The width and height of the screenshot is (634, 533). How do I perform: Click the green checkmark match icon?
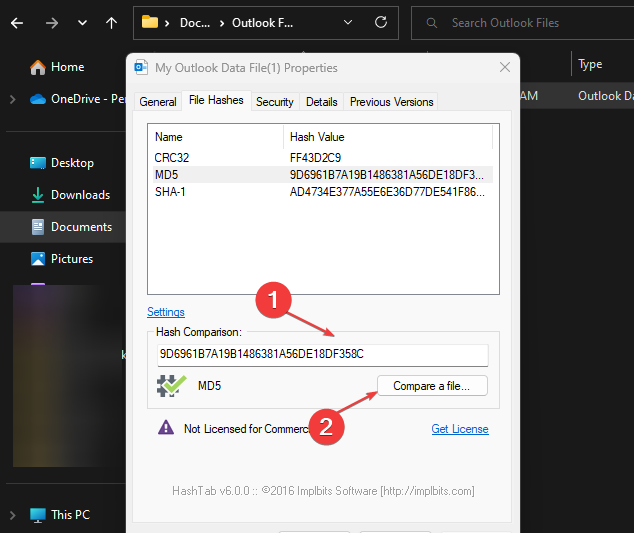point(171,386)
